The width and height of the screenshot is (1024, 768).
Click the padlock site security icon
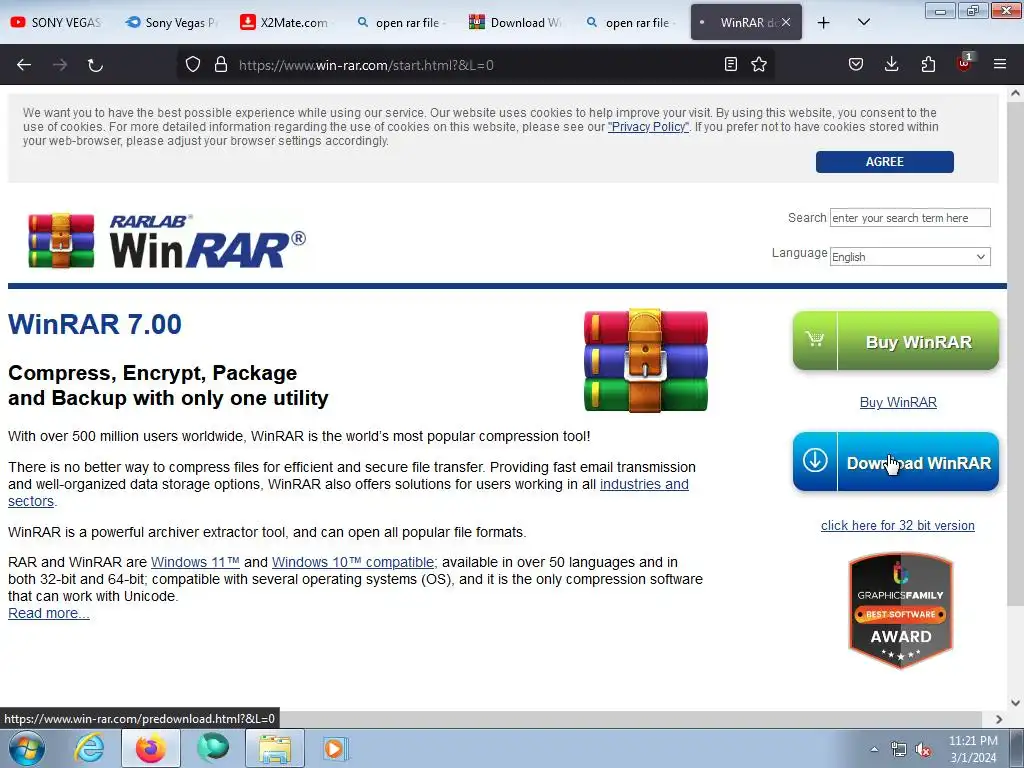tap(221, 65)
